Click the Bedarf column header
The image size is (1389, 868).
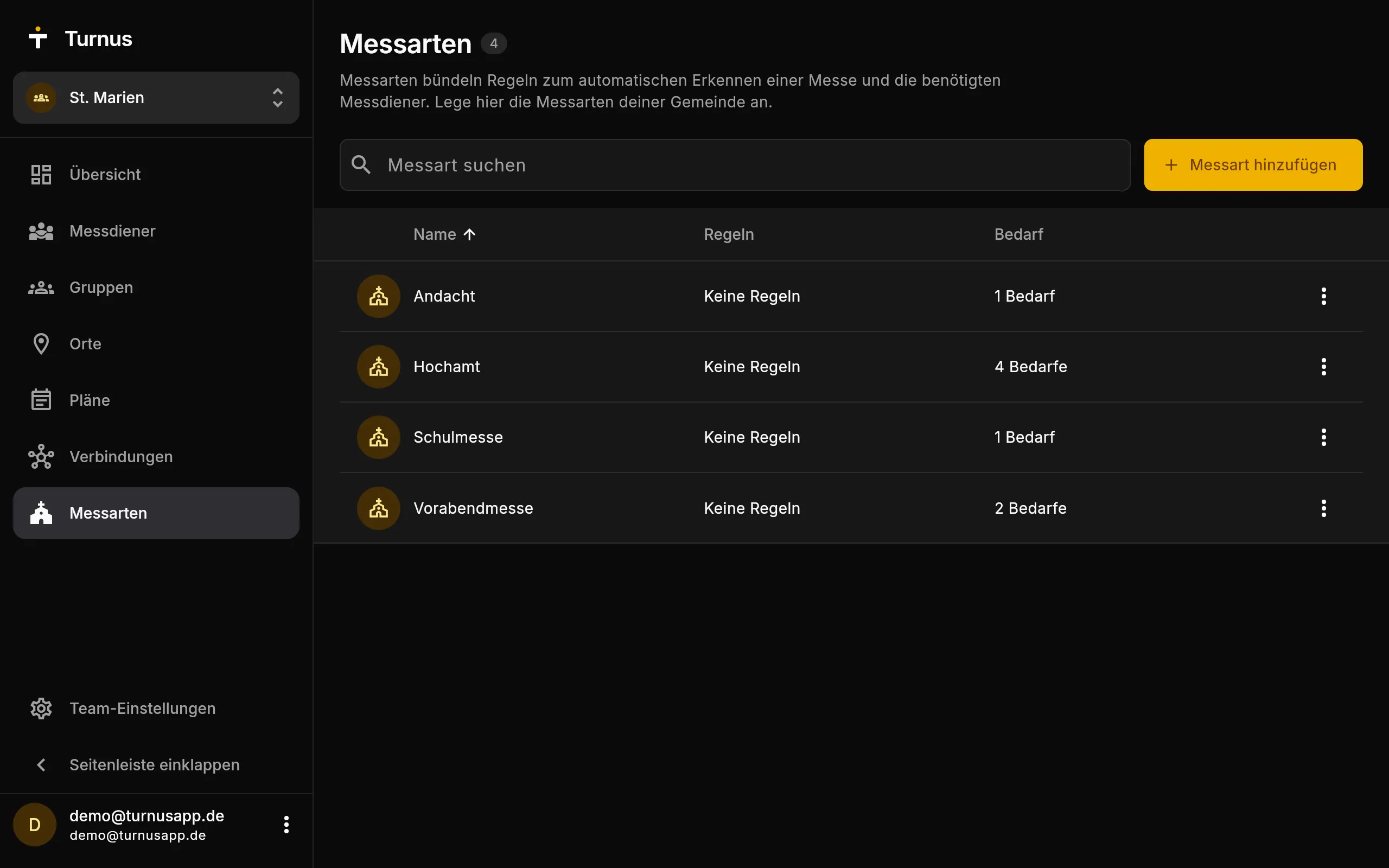1019,234
